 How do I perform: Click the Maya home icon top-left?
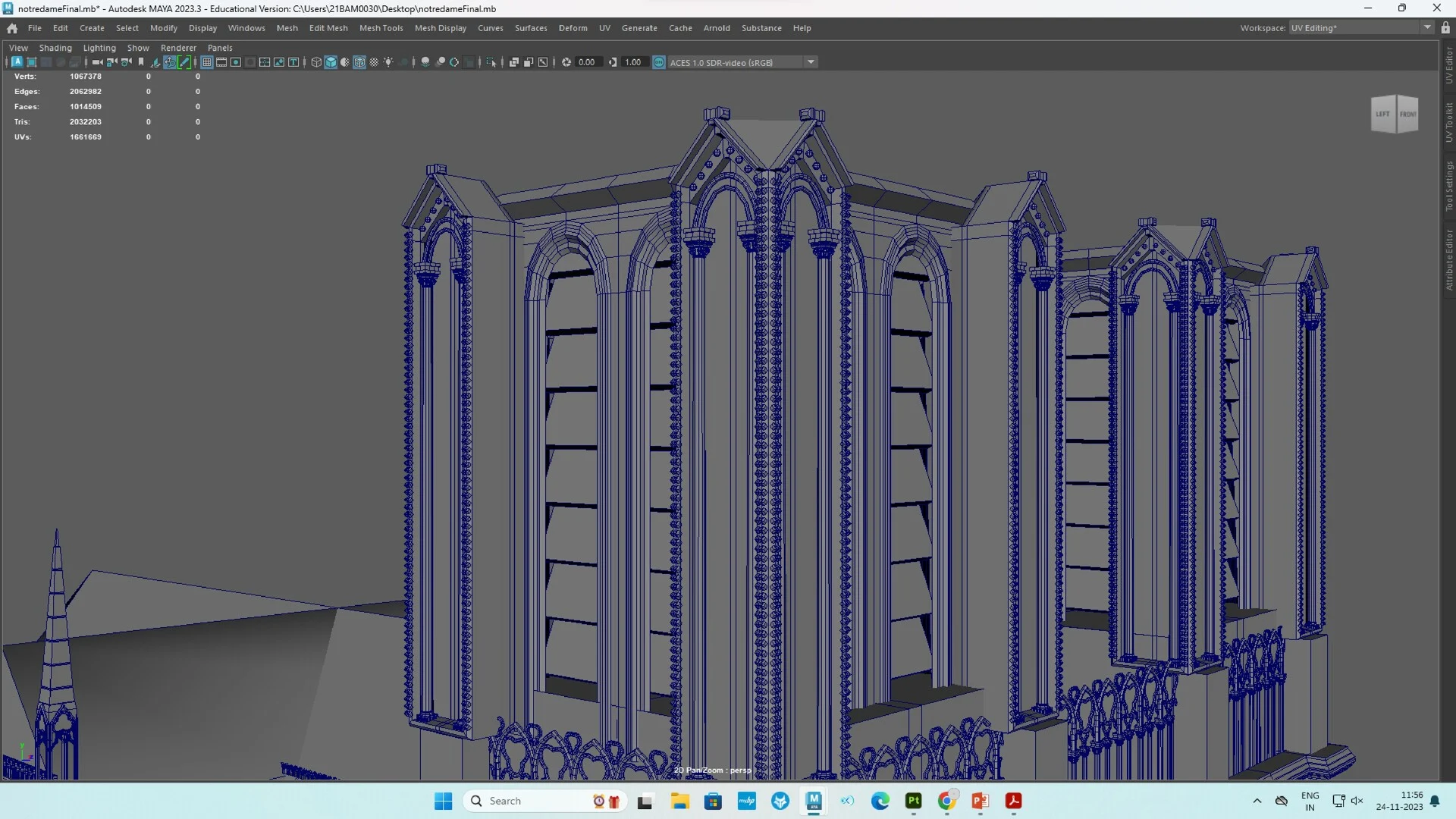click(x=11, y=28)
